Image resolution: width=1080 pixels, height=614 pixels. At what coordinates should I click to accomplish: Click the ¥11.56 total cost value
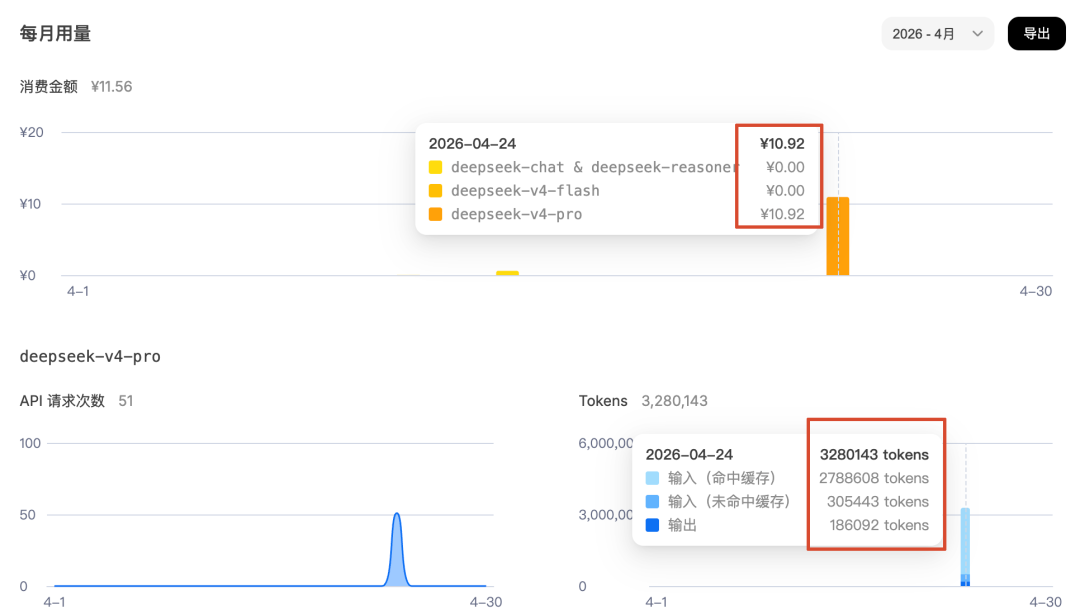[x=112, y=87]
